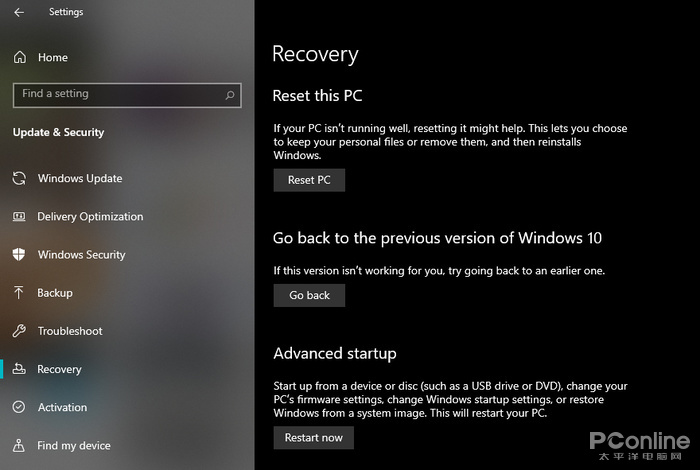Click the Go back button
Viewport: 700px width, 470px height.
click(309, 295)
